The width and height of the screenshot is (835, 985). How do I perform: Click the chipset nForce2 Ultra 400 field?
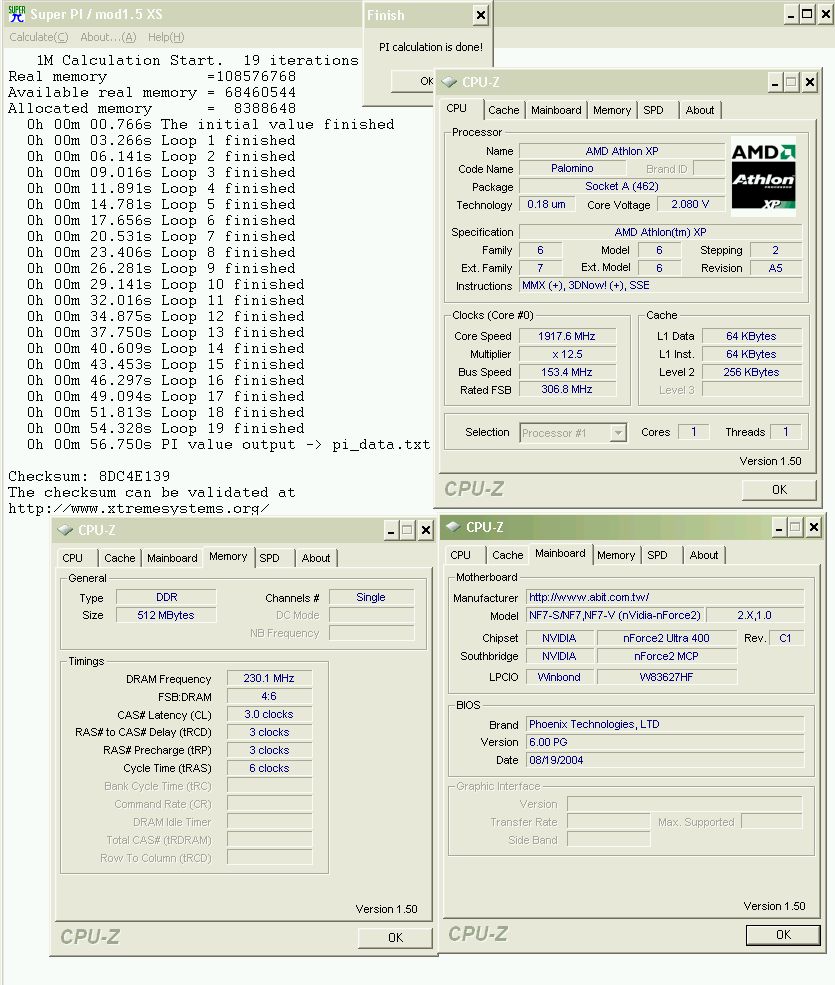667,638
